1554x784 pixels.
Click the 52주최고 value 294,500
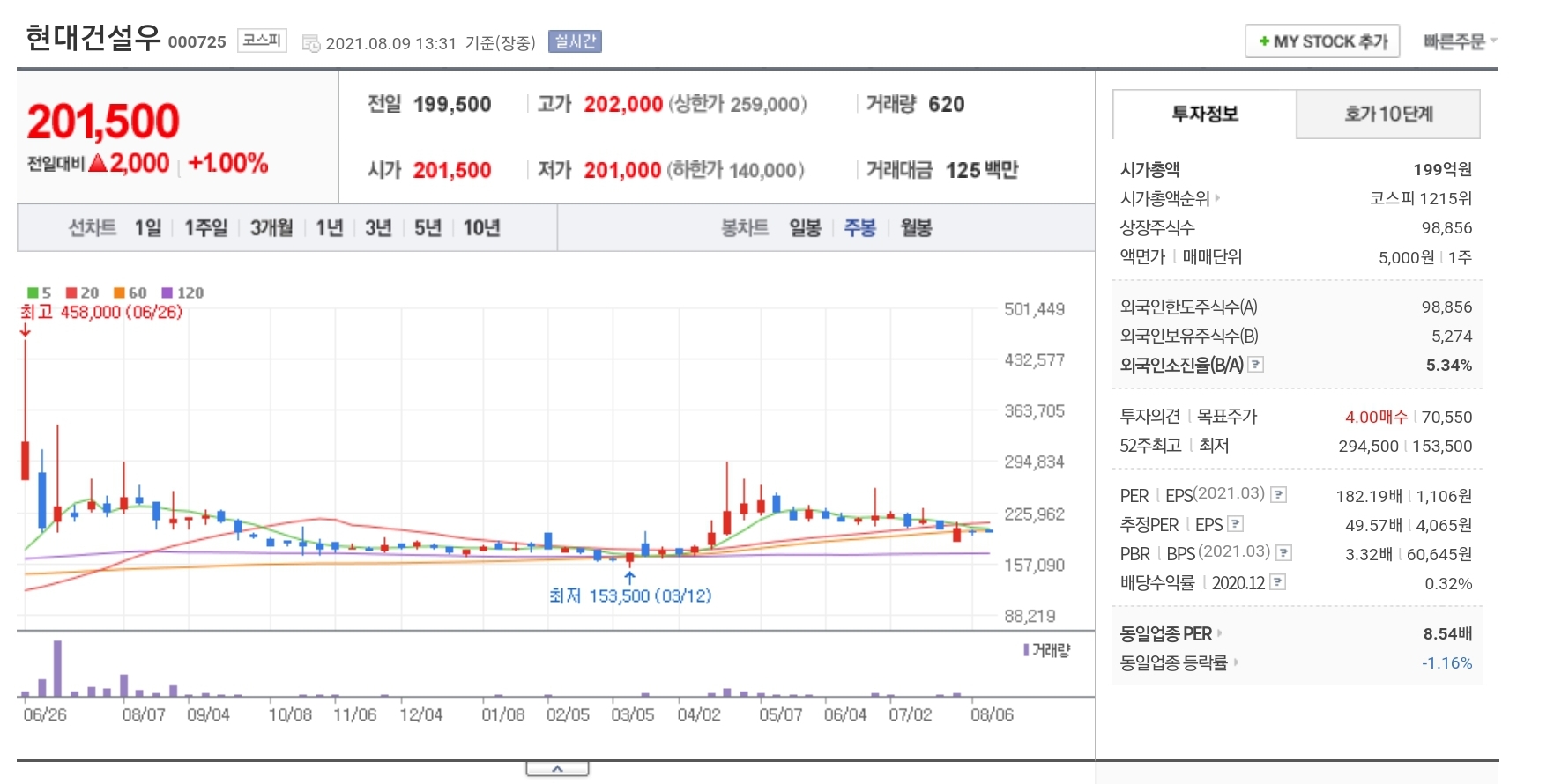pos(1368,446)
